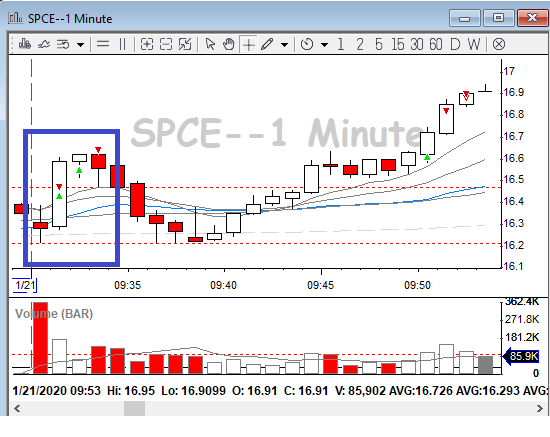
Task: Select the vertical lines tool
Action: pos(122,44)
